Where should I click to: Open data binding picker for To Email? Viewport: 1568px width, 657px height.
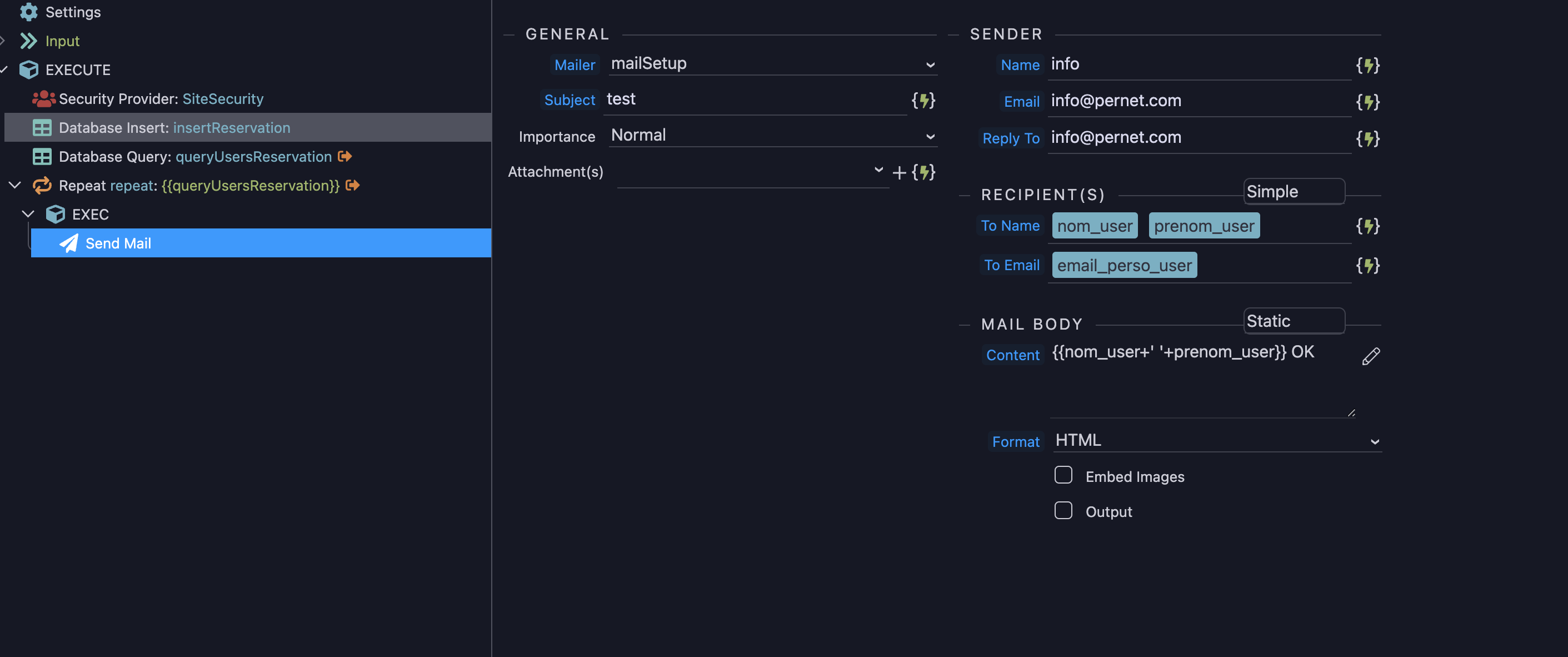[x=1368, y=266]
